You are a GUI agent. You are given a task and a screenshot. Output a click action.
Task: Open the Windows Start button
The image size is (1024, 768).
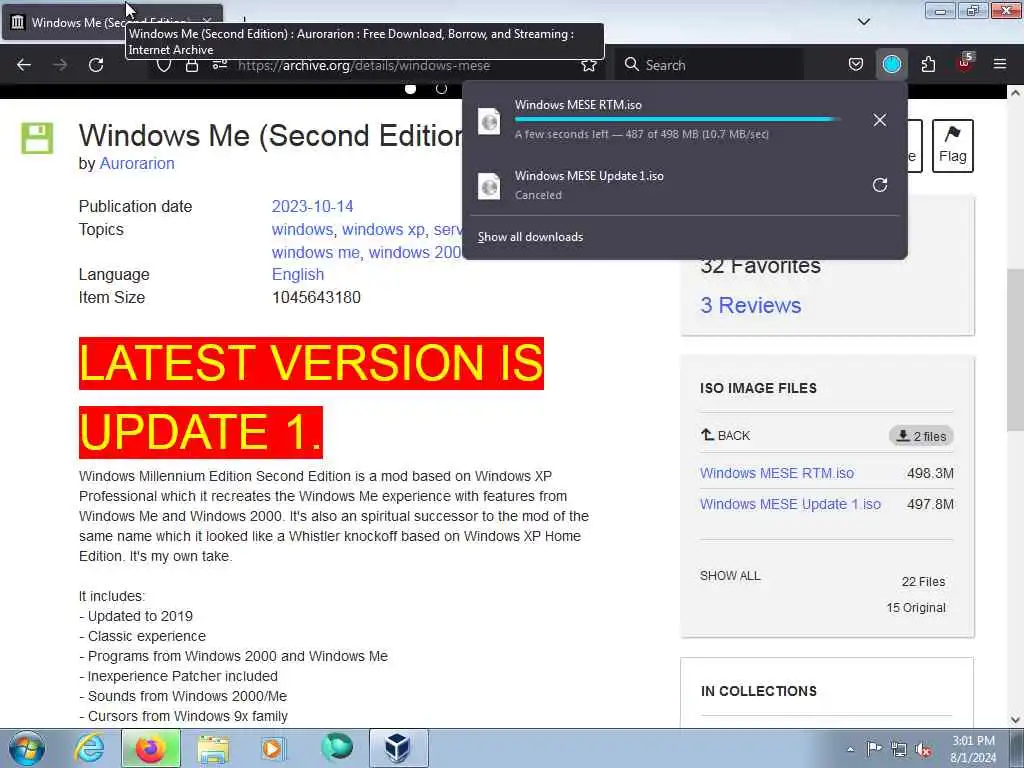27,748
